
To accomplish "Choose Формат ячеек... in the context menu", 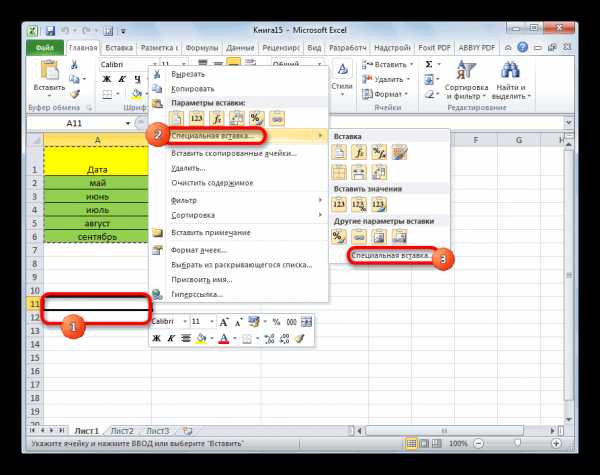I will click(199, 250).
